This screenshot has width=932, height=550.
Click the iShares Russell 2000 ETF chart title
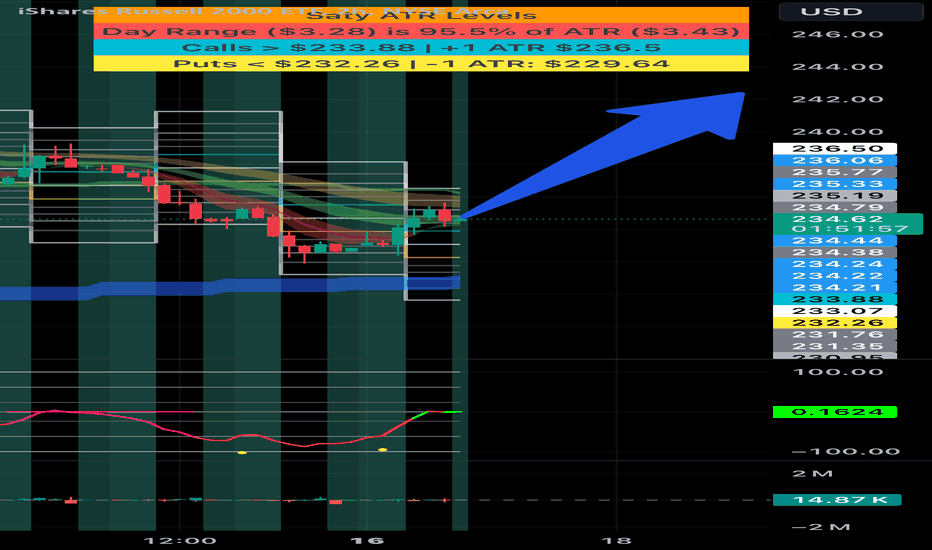[263, 11]
